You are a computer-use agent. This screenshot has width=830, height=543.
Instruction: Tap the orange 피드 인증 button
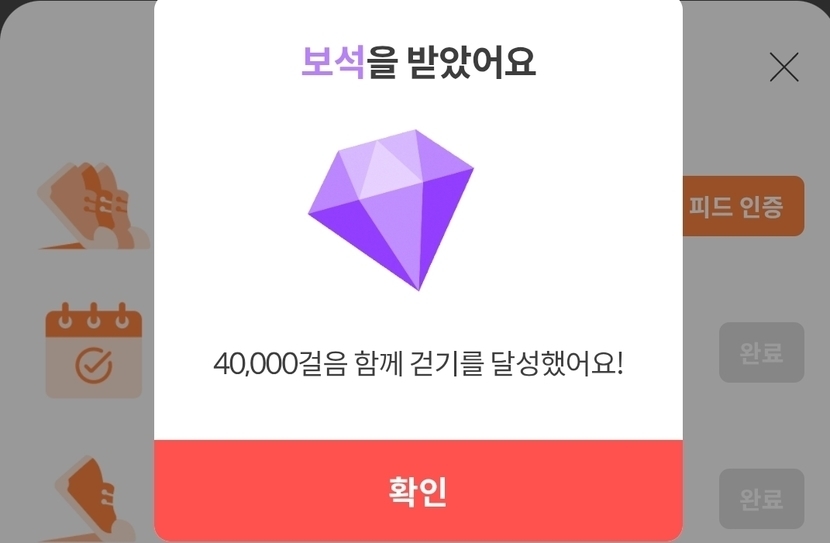[743, 206]
